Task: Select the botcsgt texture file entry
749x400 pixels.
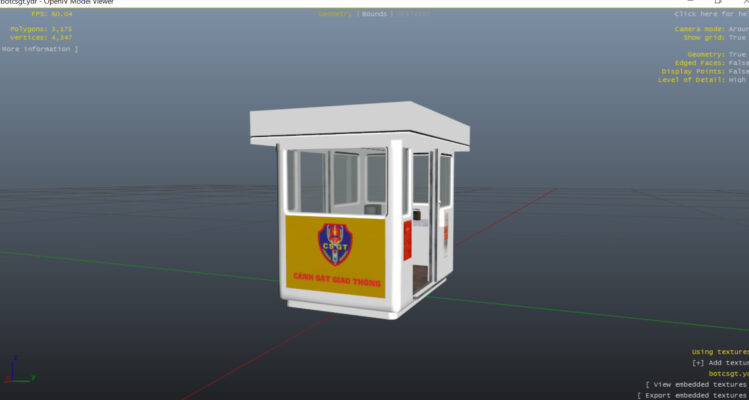Action: point(727,373)
